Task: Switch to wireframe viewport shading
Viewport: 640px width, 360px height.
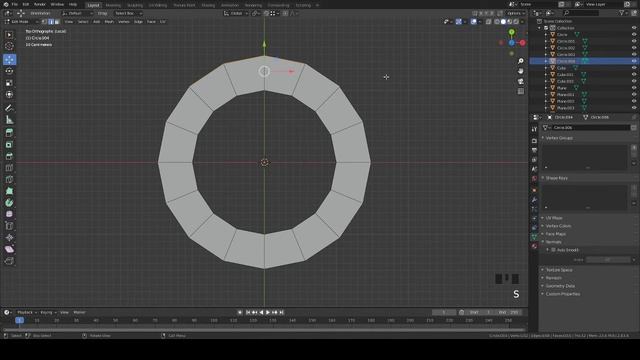Action: click(497, 22)
